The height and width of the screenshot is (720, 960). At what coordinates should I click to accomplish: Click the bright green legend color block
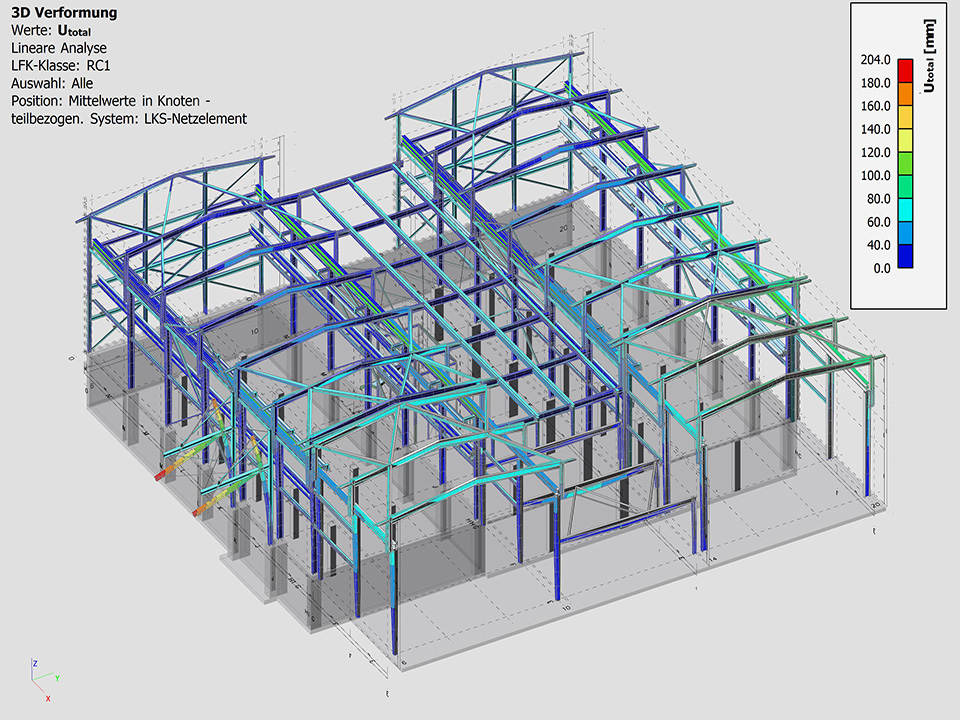(x=904, y=164)
